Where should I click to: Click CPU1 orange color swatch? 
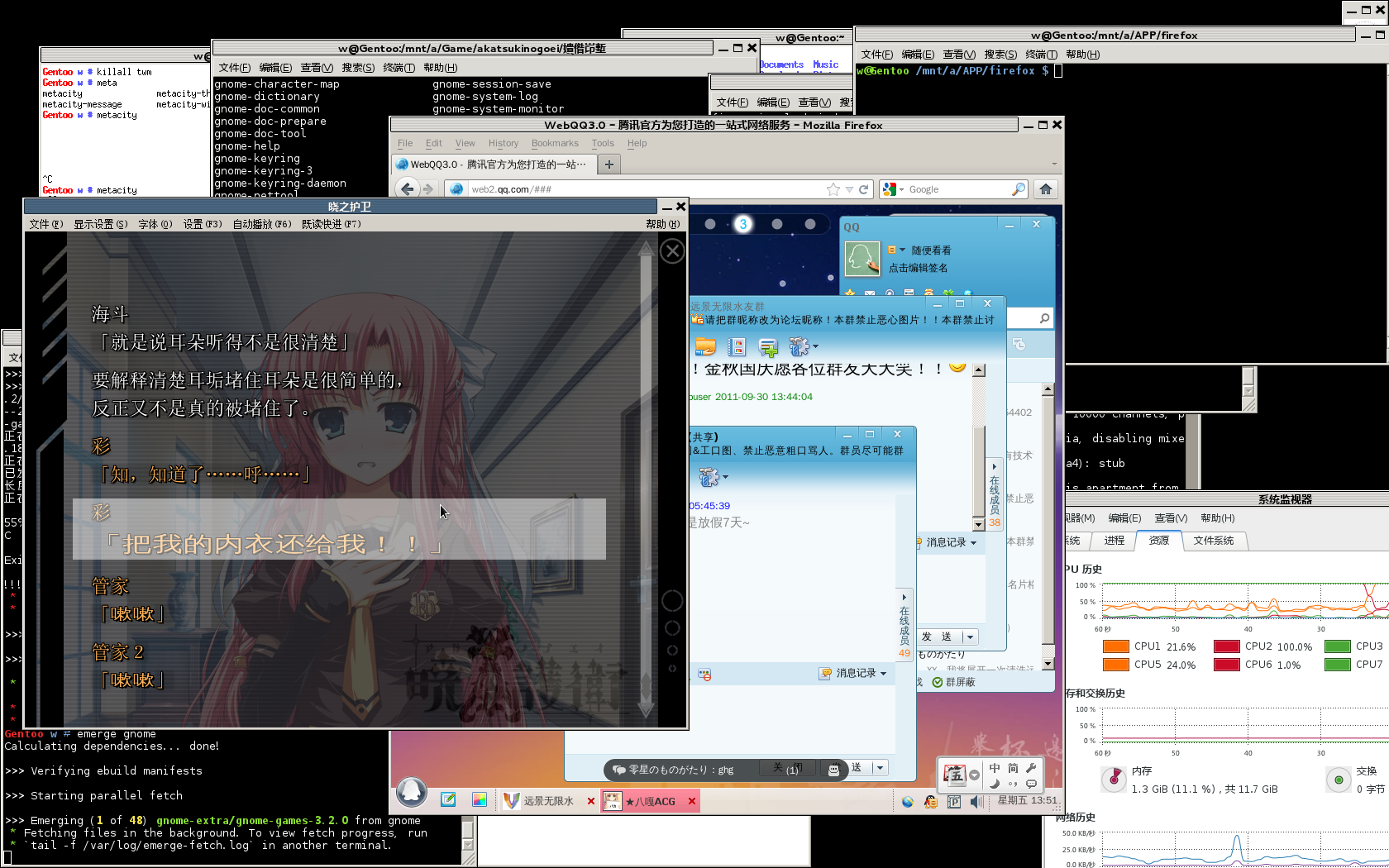1115,646
